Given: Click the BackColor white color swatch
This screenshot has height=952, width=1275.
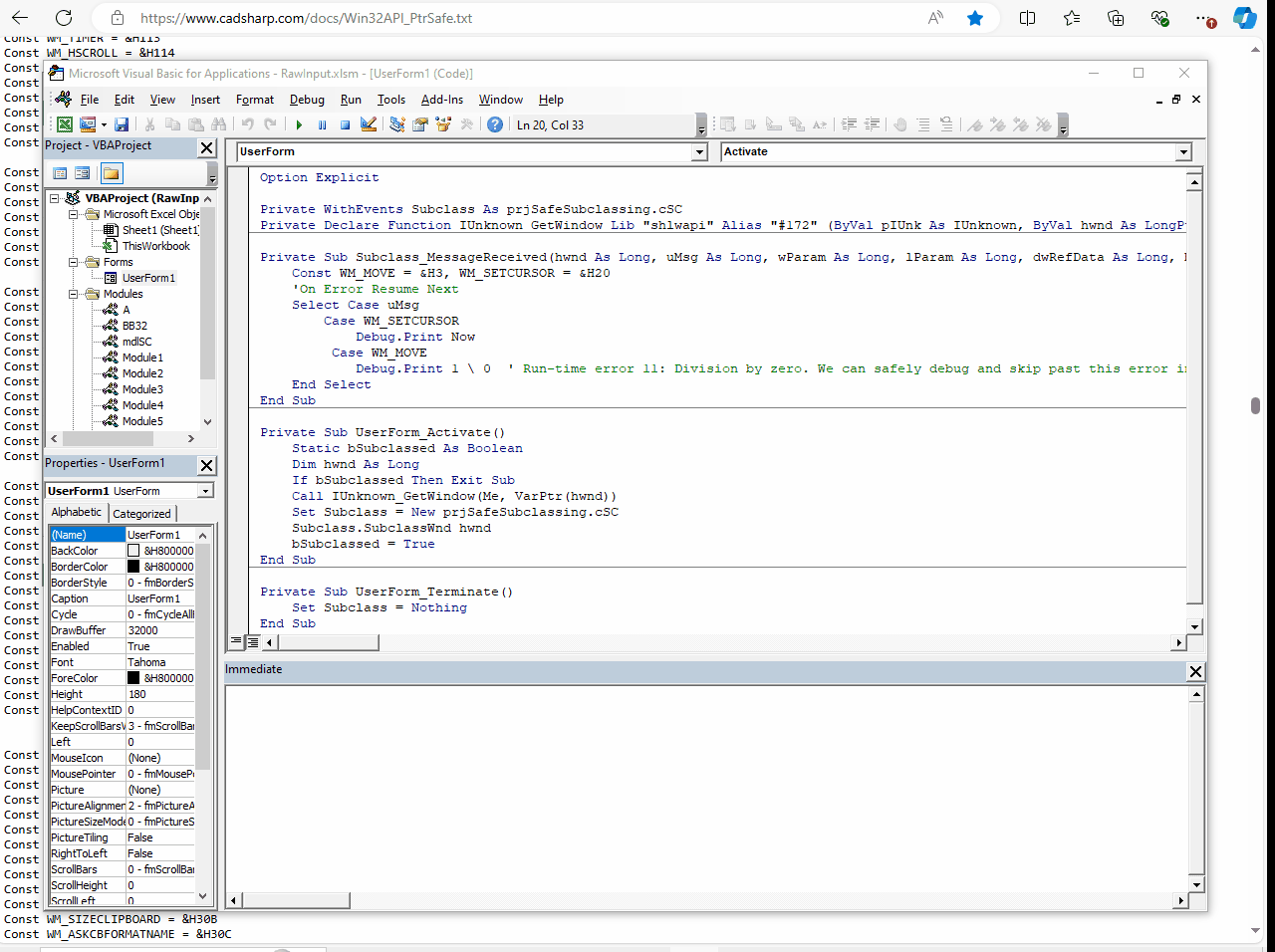Looking at the screenshot, I should pos(133,551).
